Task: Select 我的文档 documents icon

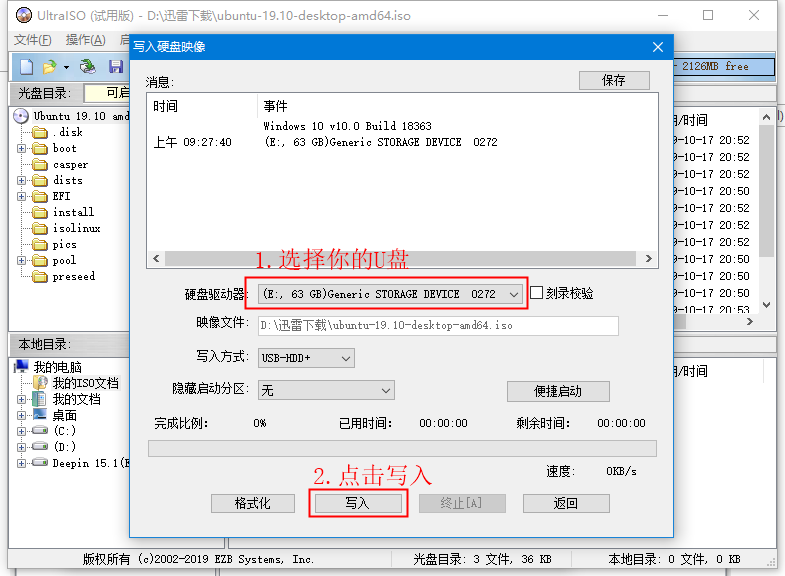Action: [x=40, y=399]
